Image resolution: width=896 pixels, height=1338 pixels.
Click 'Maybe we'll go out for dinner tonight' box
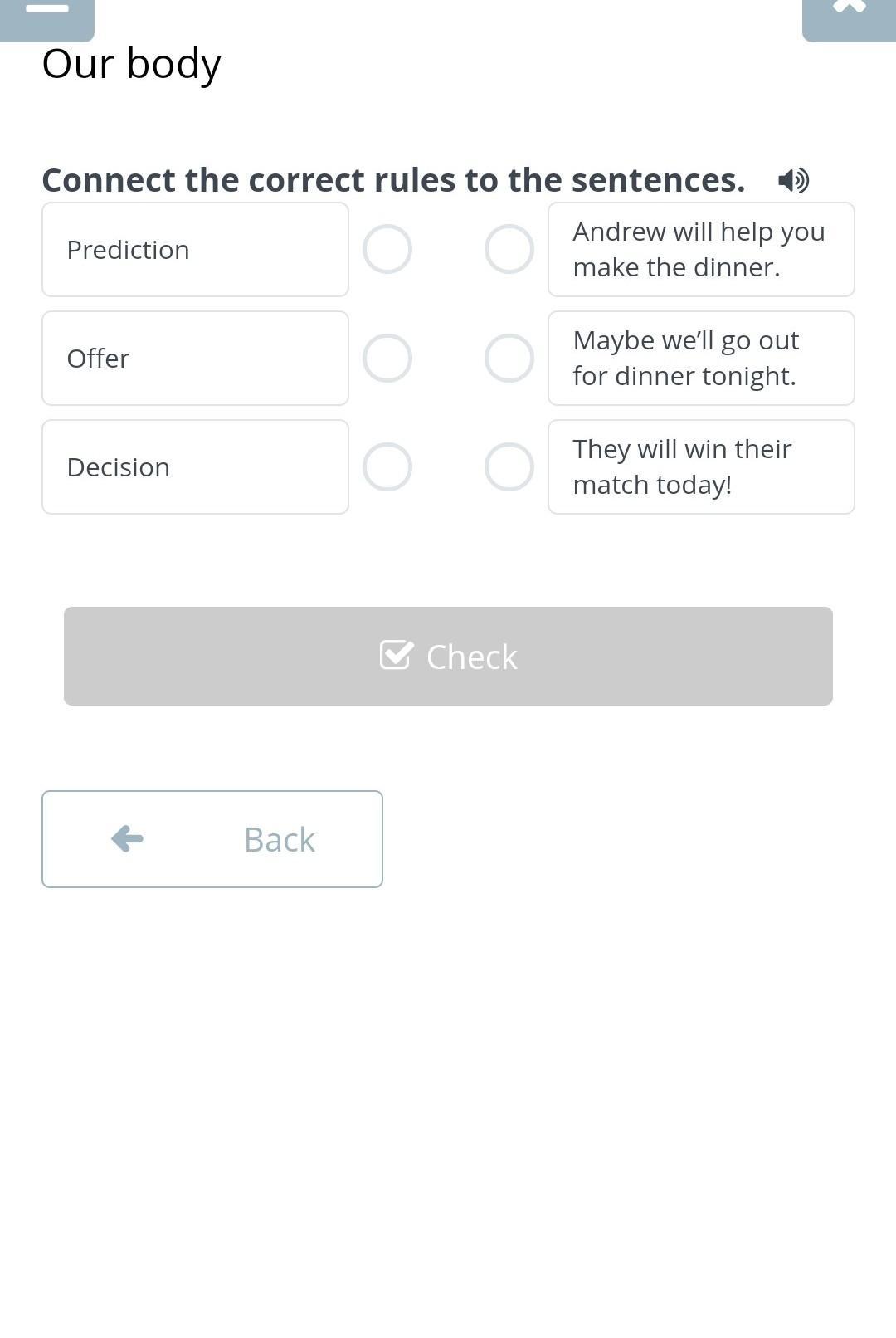(x=701, y=358)
